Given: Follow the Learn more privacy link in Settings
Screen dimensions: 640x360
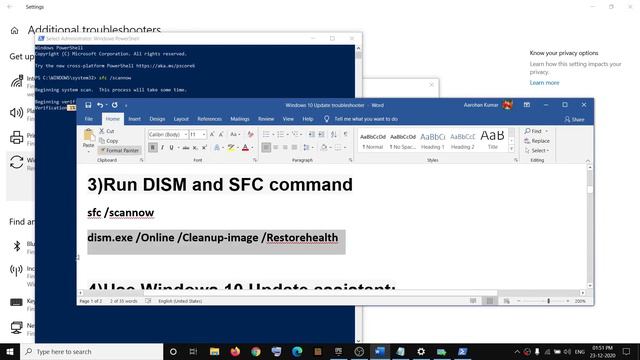Looking at the screenshot, I should tap(544, 82).
